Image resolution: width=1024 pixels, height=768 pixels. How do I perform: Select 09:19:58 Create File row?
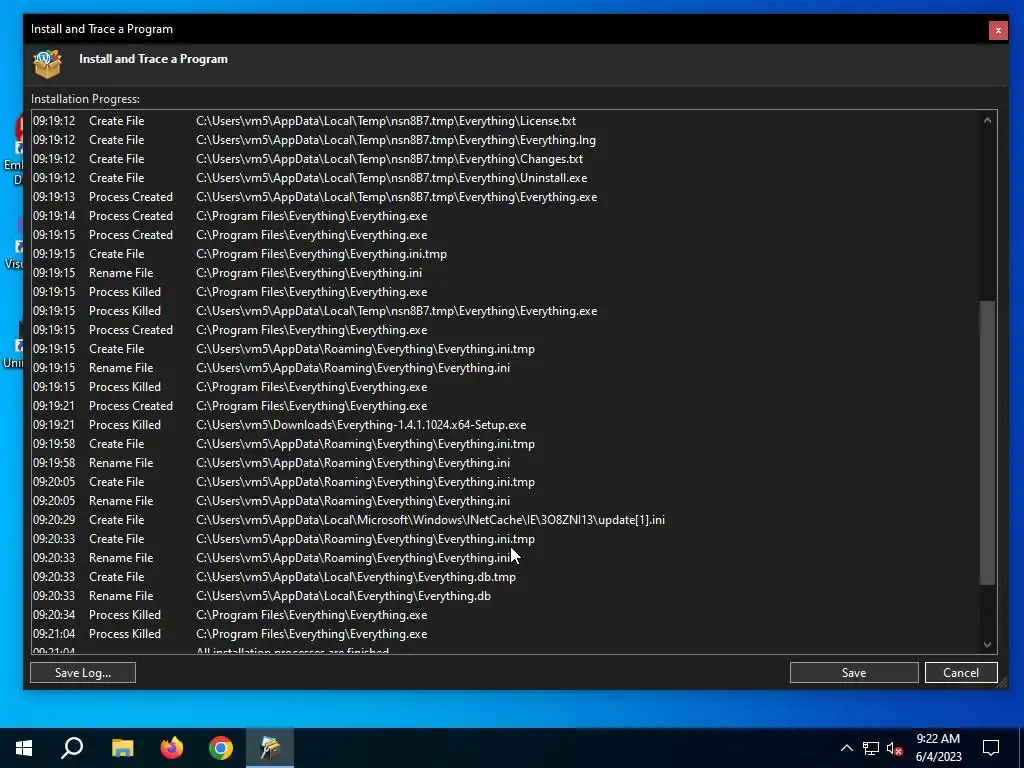click(505, 443)
